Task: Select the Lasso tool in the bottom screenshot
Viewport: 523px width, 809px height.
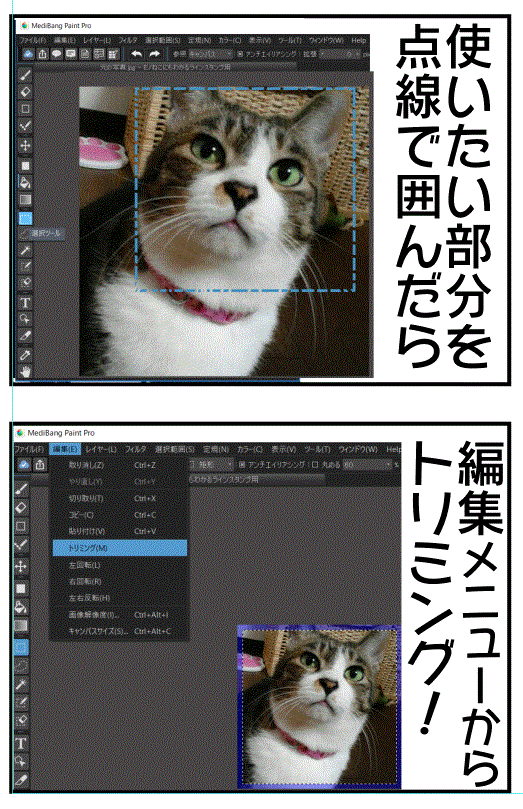Action: [x=21, y=666]
